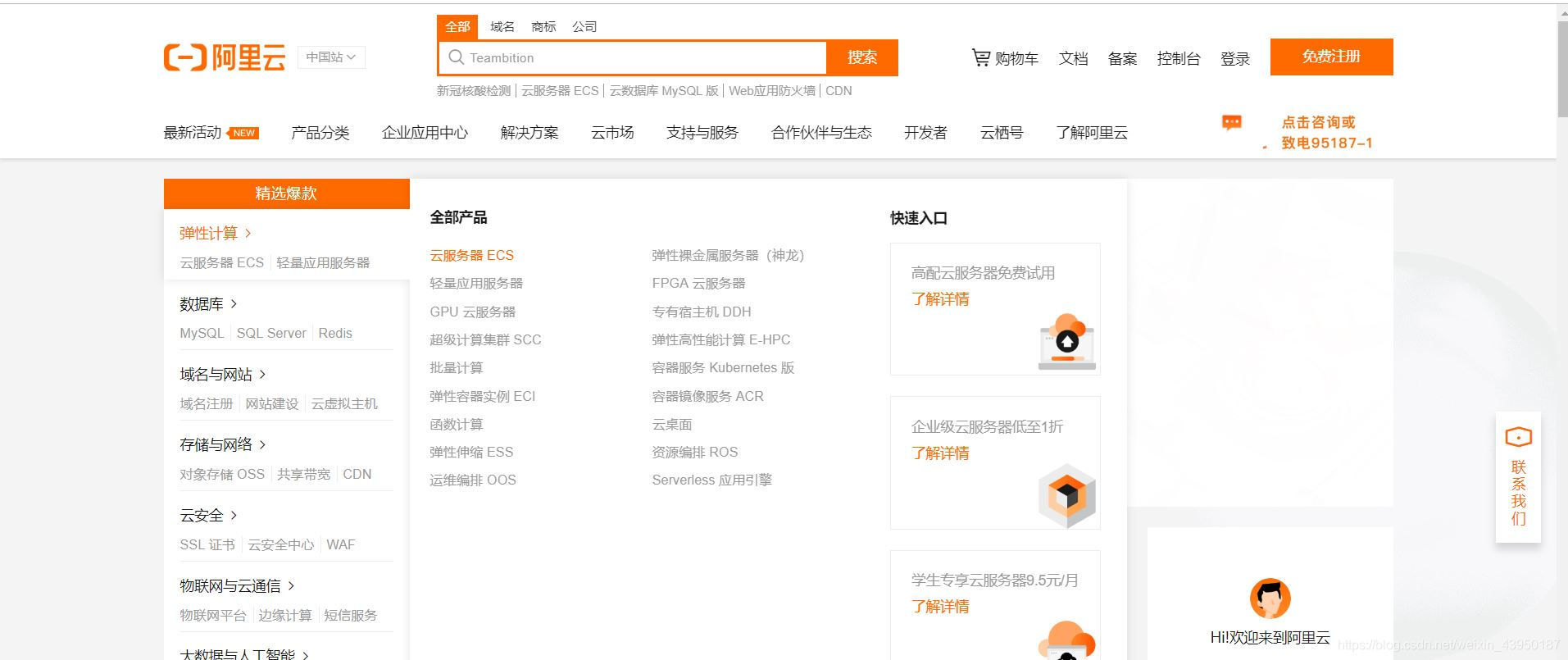This screenshot has height=660, width=1568.
Task: Open the 文档 link
Action: point(1073,58)
